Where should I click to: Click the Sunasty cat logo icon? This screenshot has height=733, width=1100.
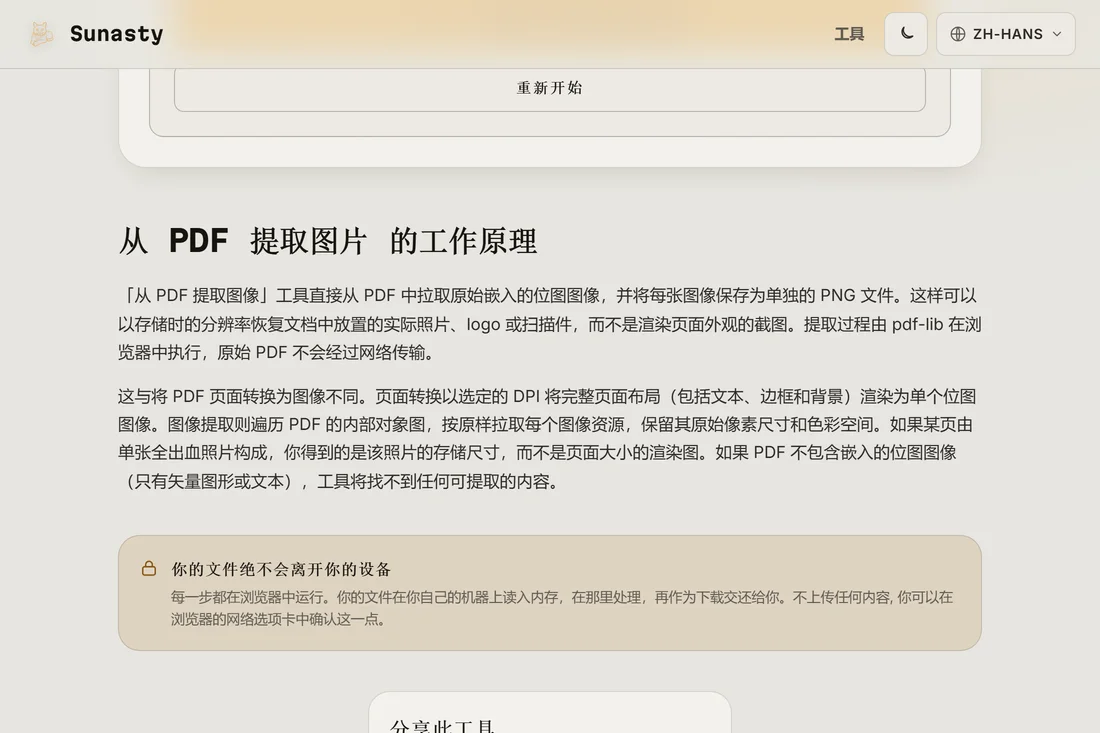click(x=41, y=34)
